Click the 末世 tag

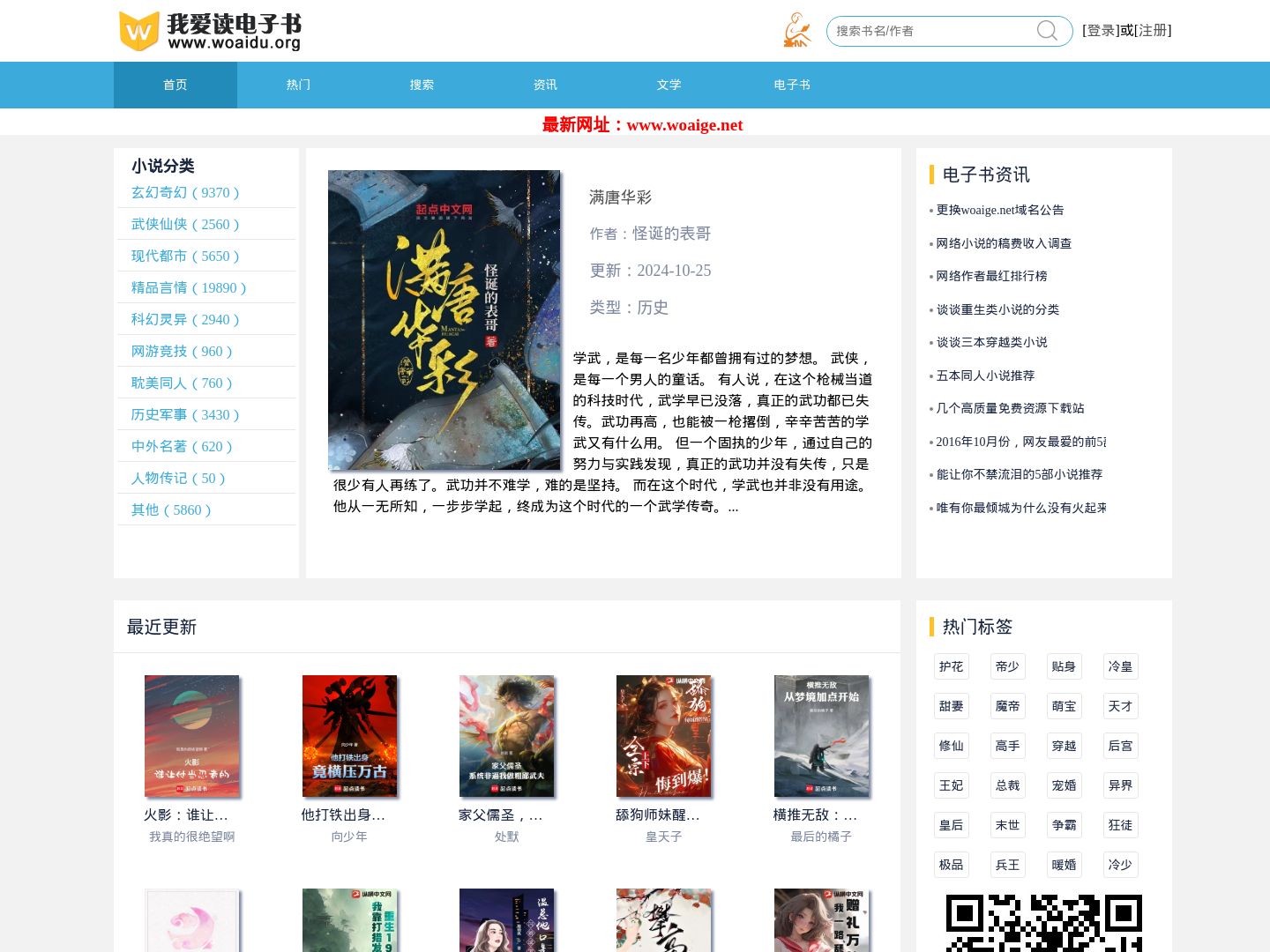click(1007, 825)
